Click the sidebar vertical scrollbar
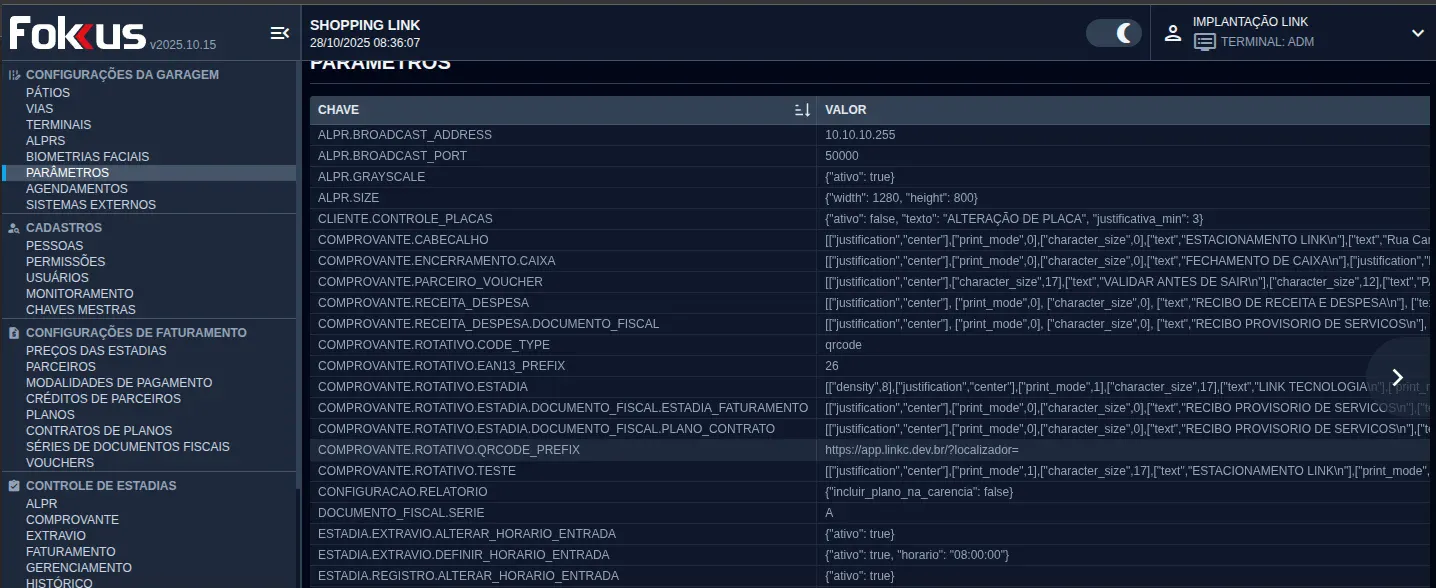The width and height of the screenshot is (1436, 588). (x=299, y=300)
